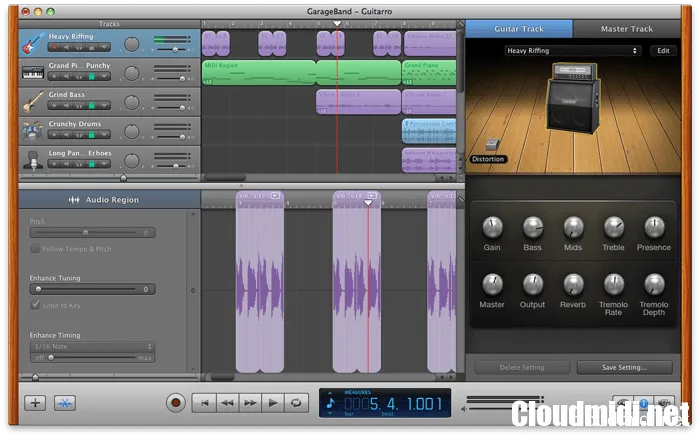The height and width of the screenshot is (437, 700).
Task: Add a new track with plus button
Action: [36, 403]
